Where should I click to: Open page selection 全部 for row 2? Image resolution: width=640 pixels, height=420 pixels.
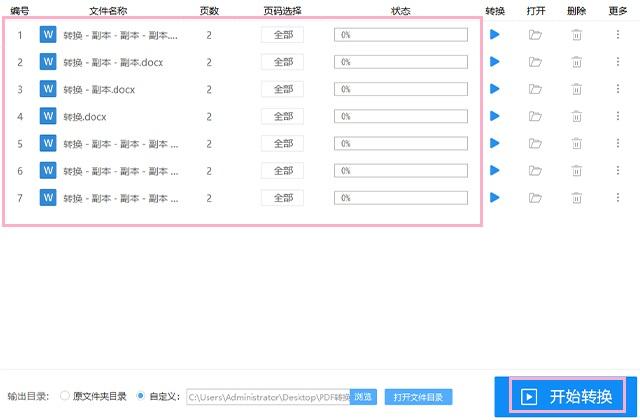tap(283, 62)
